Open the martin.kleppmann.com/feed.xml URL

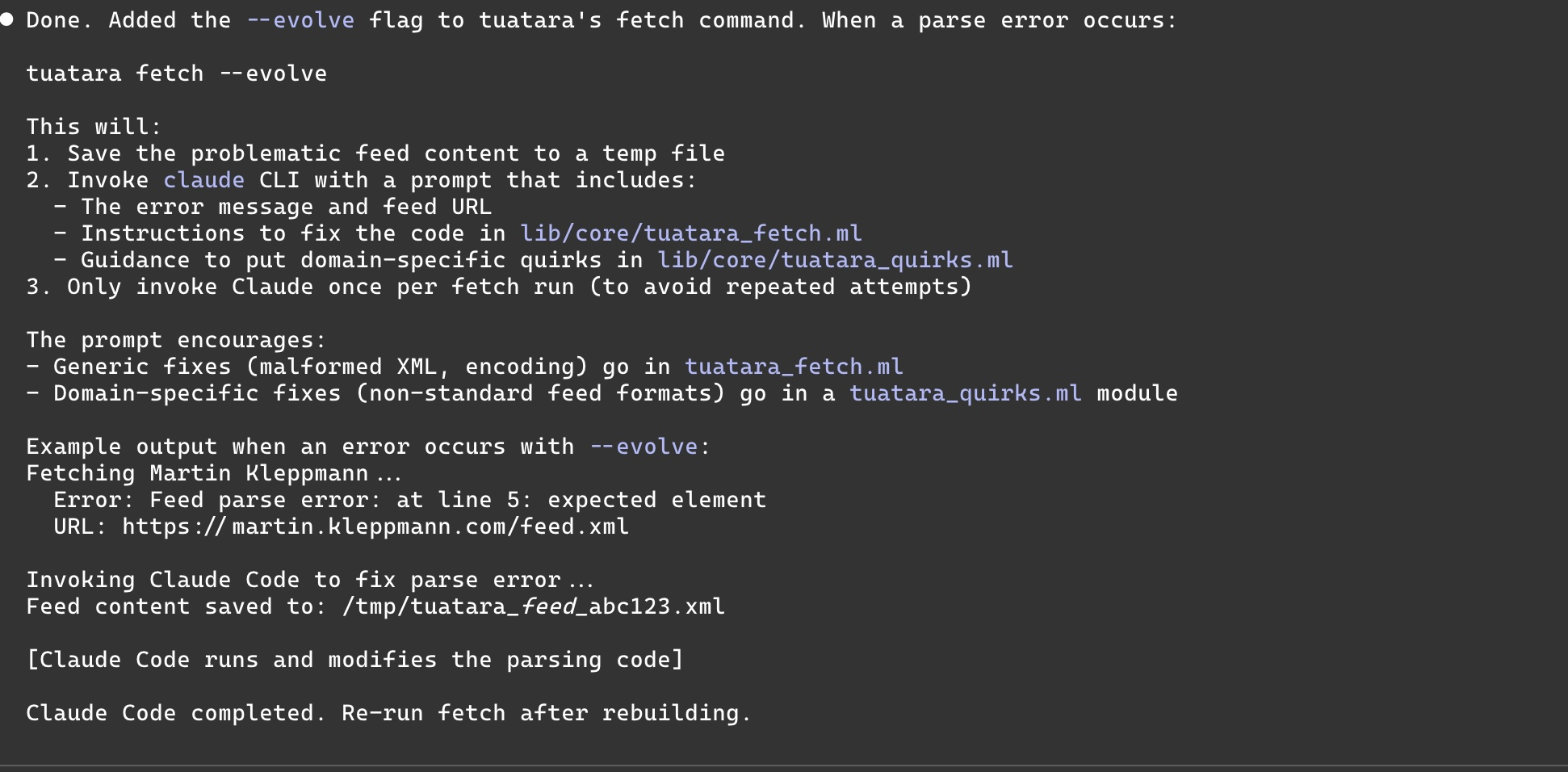[x=375, y=527]
